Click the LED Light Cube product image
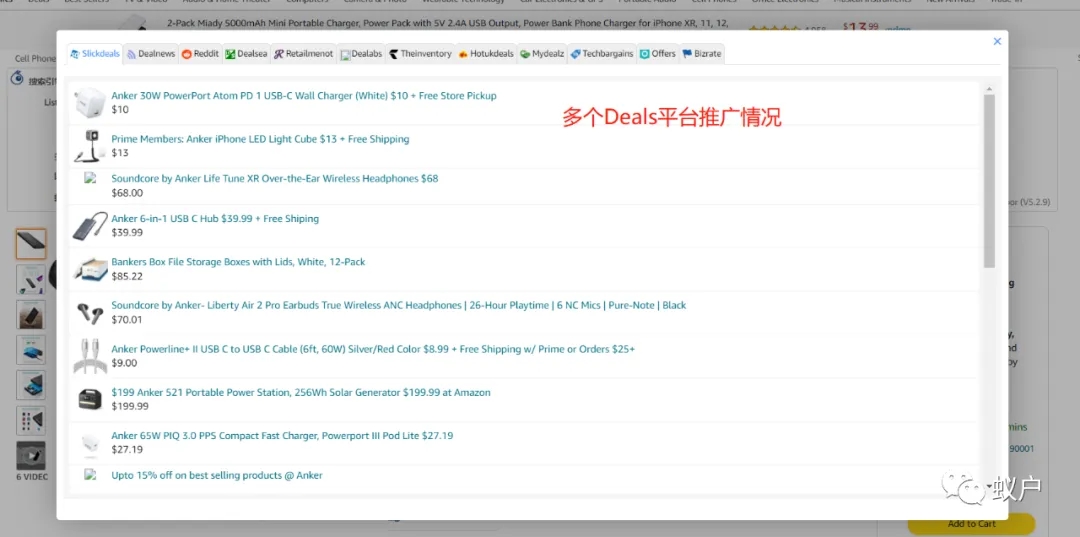This screenshot has height=537, width=1080. 90,145
